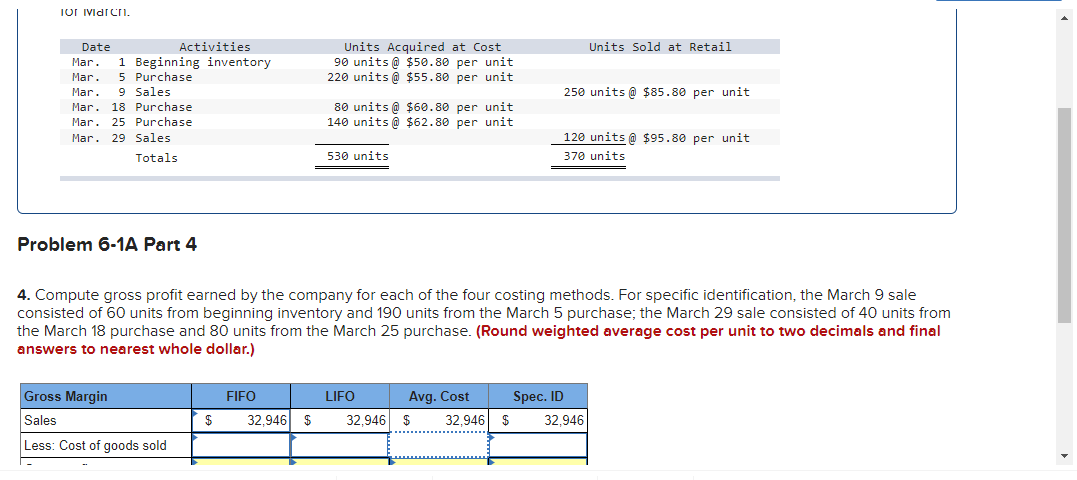Select Avg. Cost cost of goods sold cell
Screen dimensions: 1077x480
(438, 445)
